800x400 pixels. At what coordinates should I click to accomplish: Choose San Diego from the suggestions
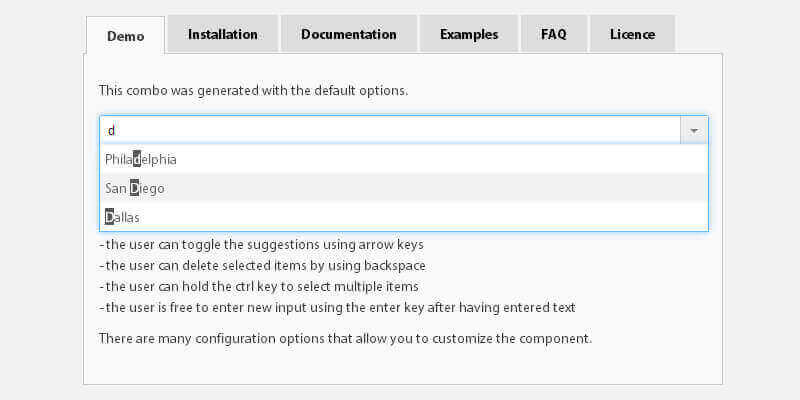point(135,188)
